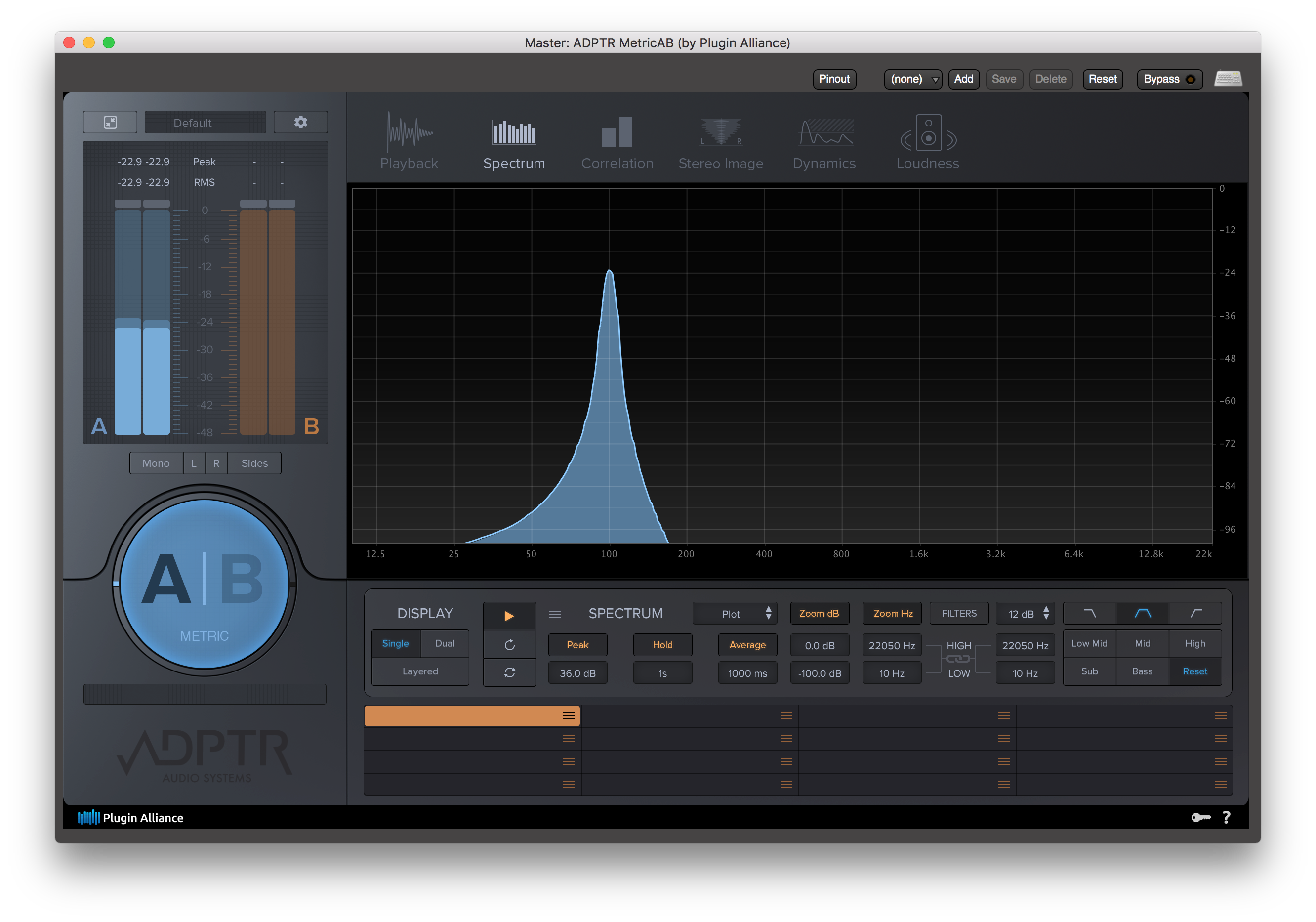The height and width of the screenshot is (922, 1316).
Task: Select Dual display mode
Action: pos(445,643)
